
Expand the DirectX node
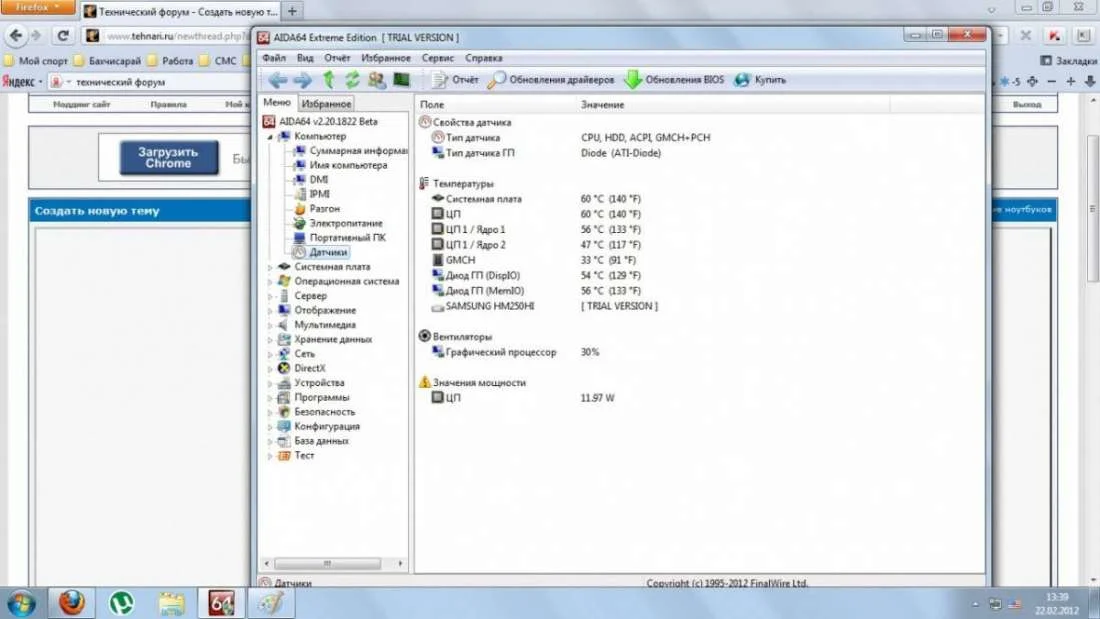270,368
